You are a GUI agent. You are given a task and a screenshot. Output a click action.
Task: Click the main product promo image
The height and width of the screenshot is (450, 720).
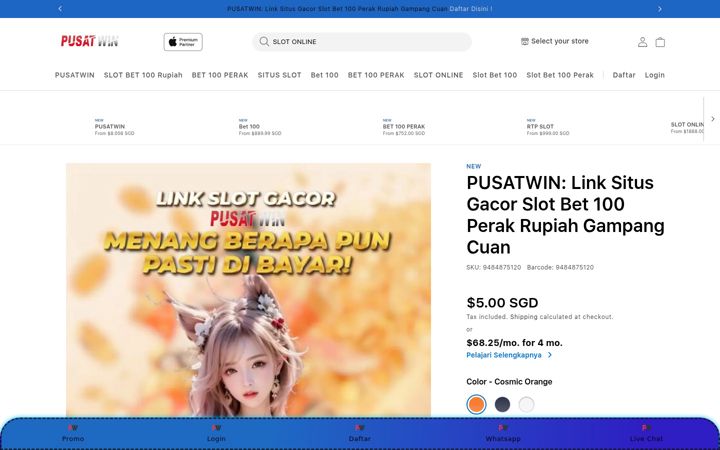(x=248, y=290)
